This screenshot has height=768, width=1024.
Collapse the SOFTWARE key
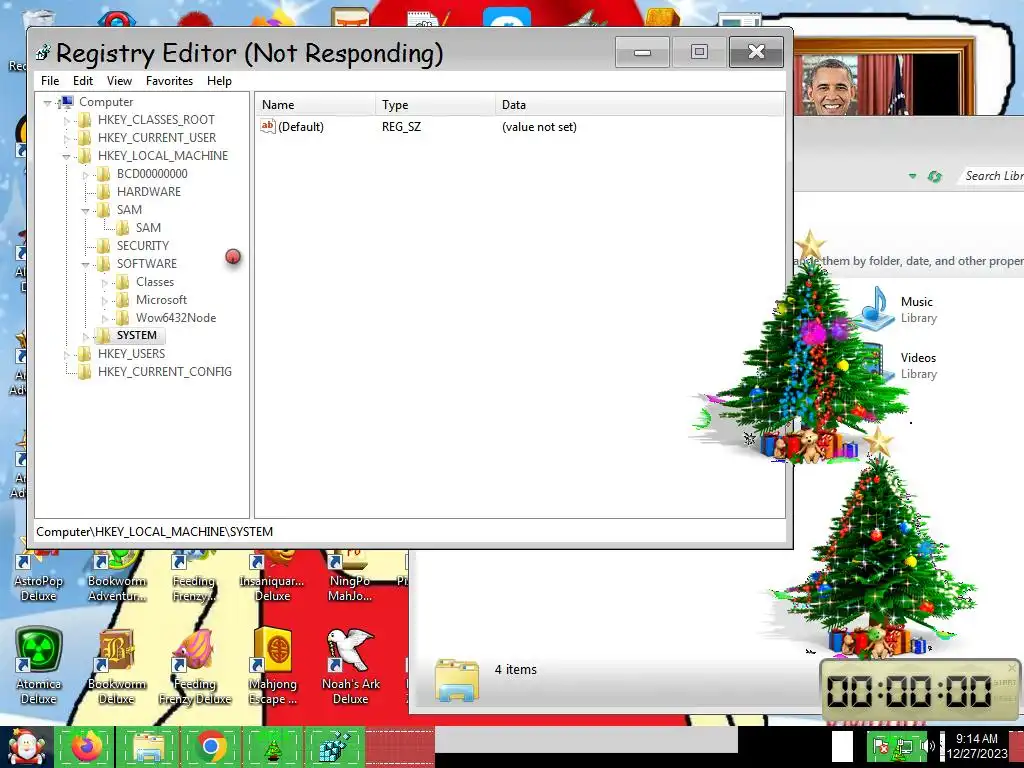(x=86, y=264)
